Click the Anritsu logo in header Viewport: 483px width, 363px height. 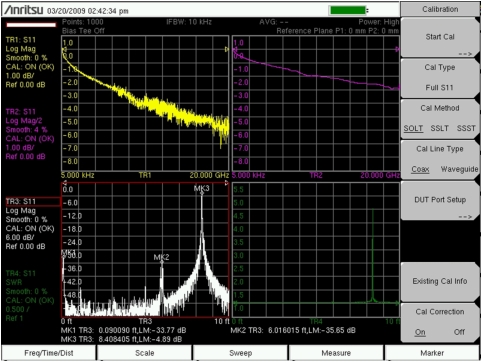23,10
